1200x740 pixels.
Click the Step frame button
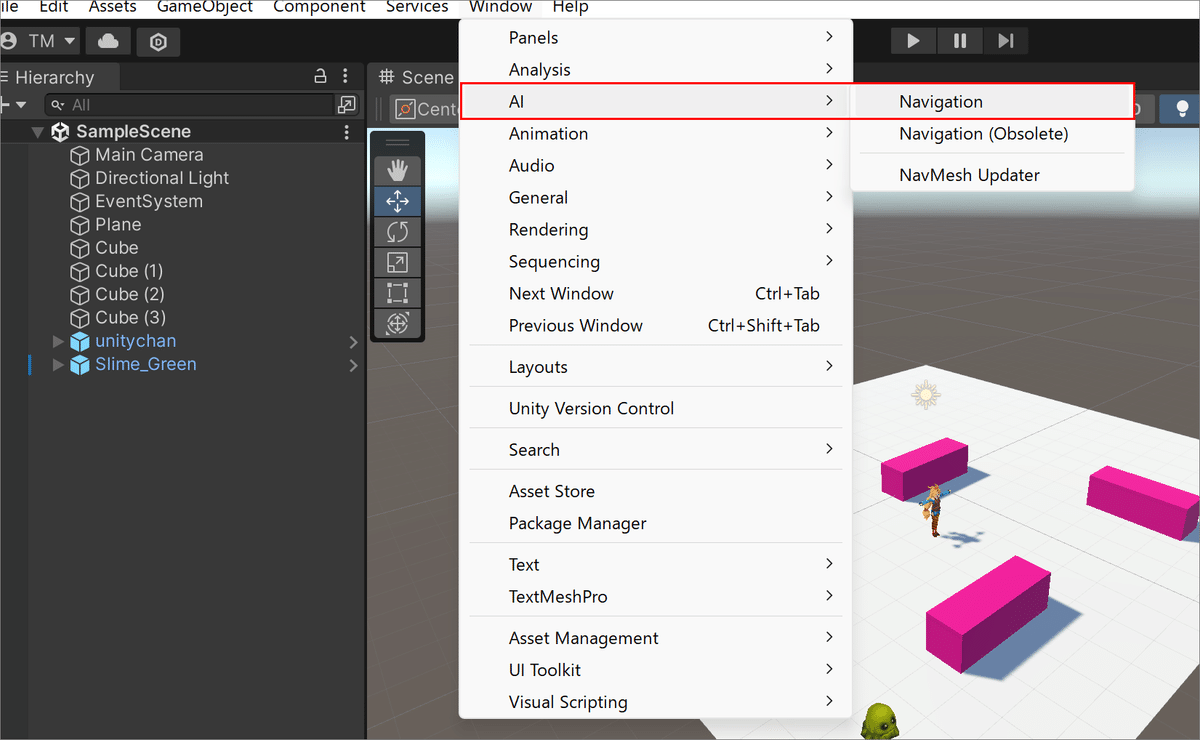1005,41
